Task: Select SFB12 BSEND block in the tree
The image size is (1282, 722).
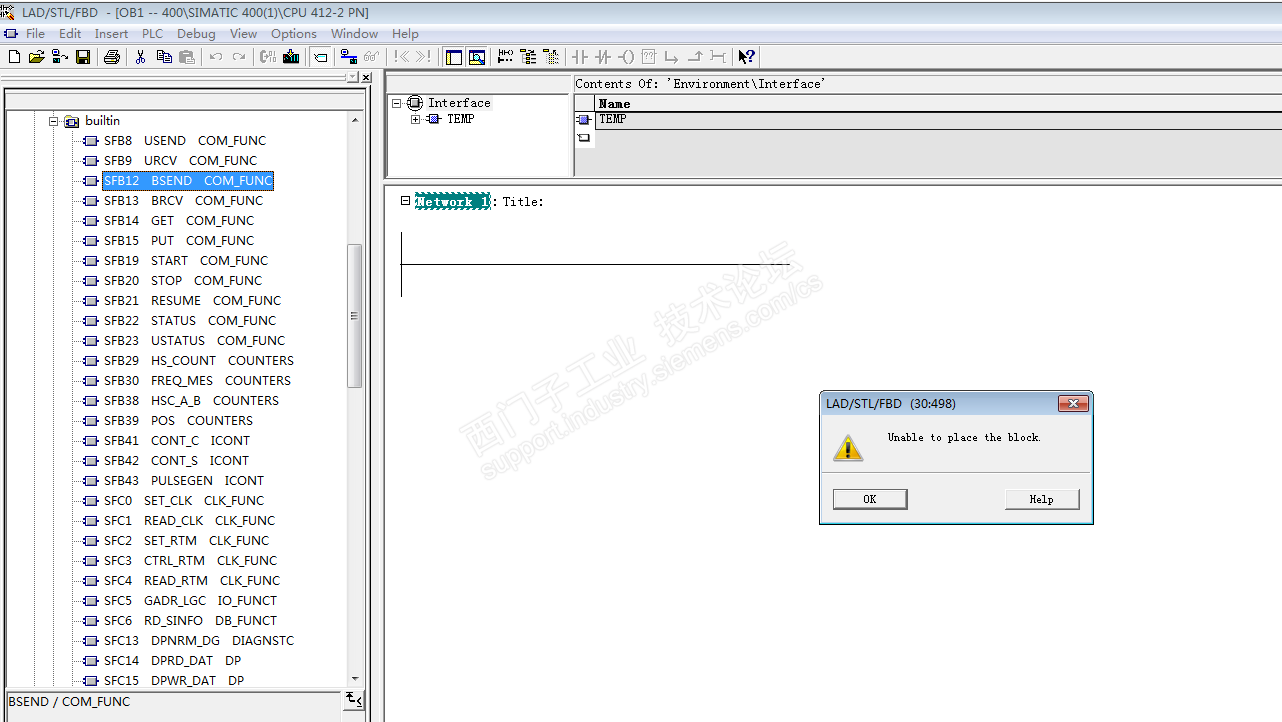Action: (x=188, y=181)
